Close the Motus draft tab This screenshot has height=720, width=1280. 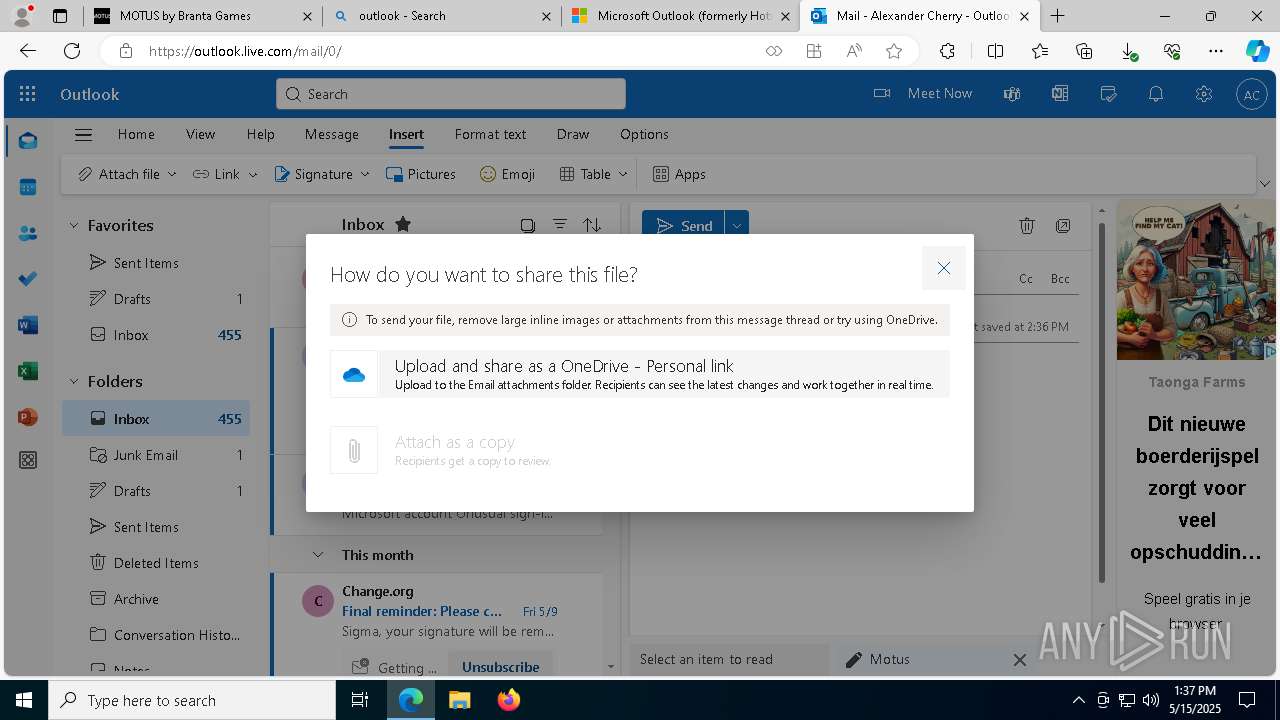pos(1019,660)
